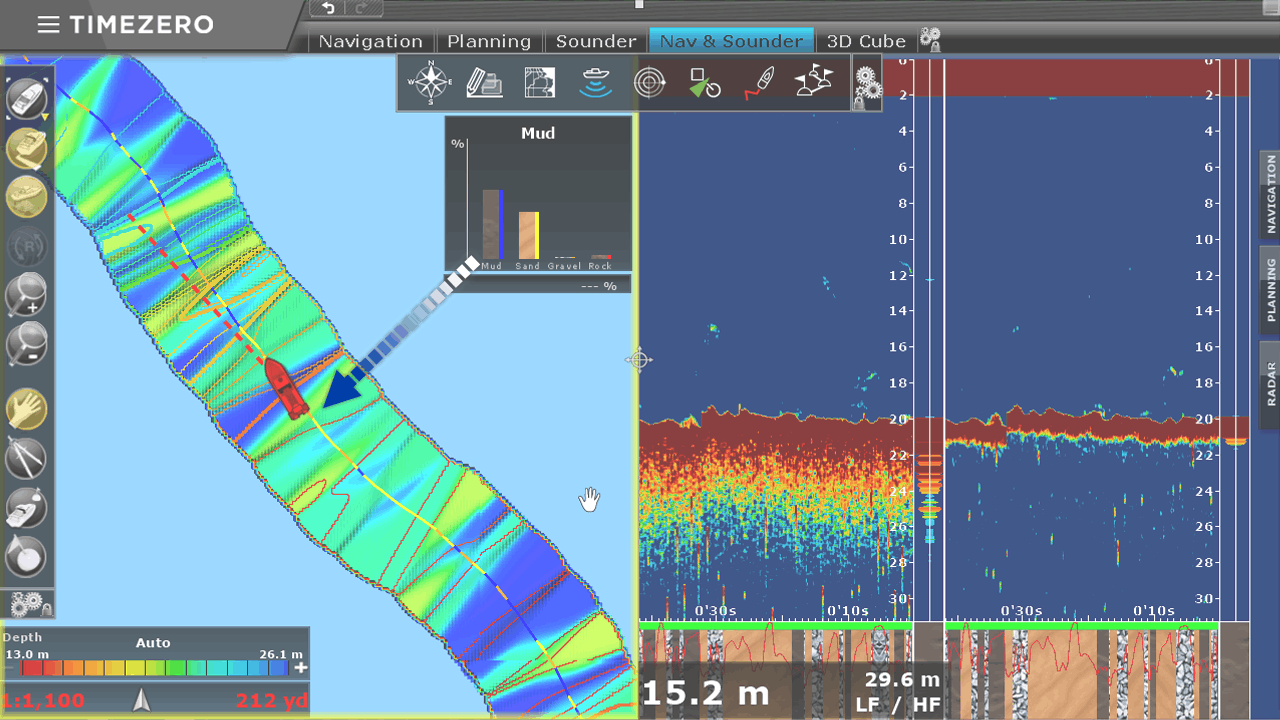The height and width of the screenshot is (720, 1280).
Task: Switch to the 3D Cube tab
Action: coord(866,41)
